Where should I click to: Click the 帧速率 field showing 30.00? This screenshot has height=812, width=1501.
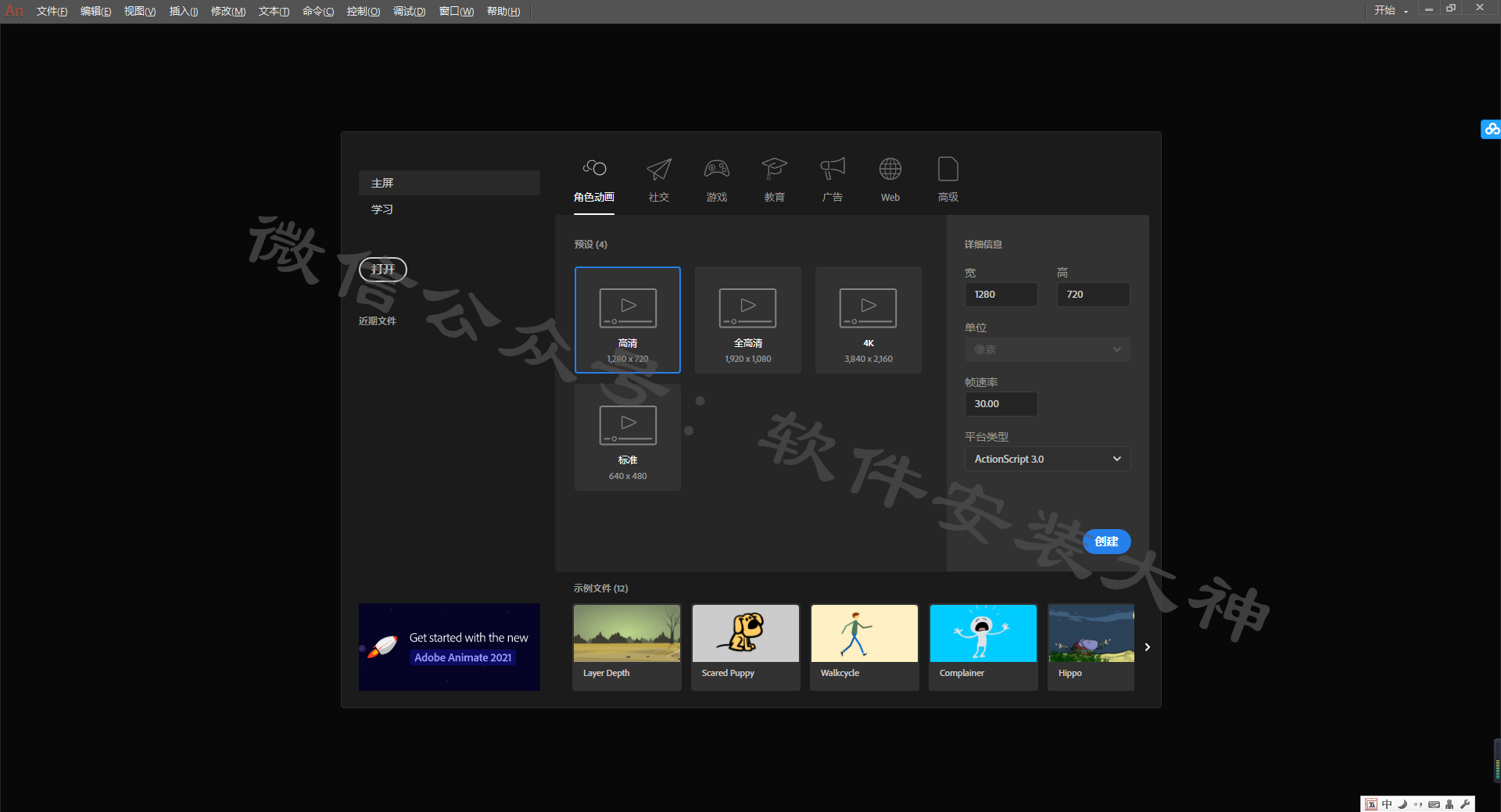(1001, 404)
